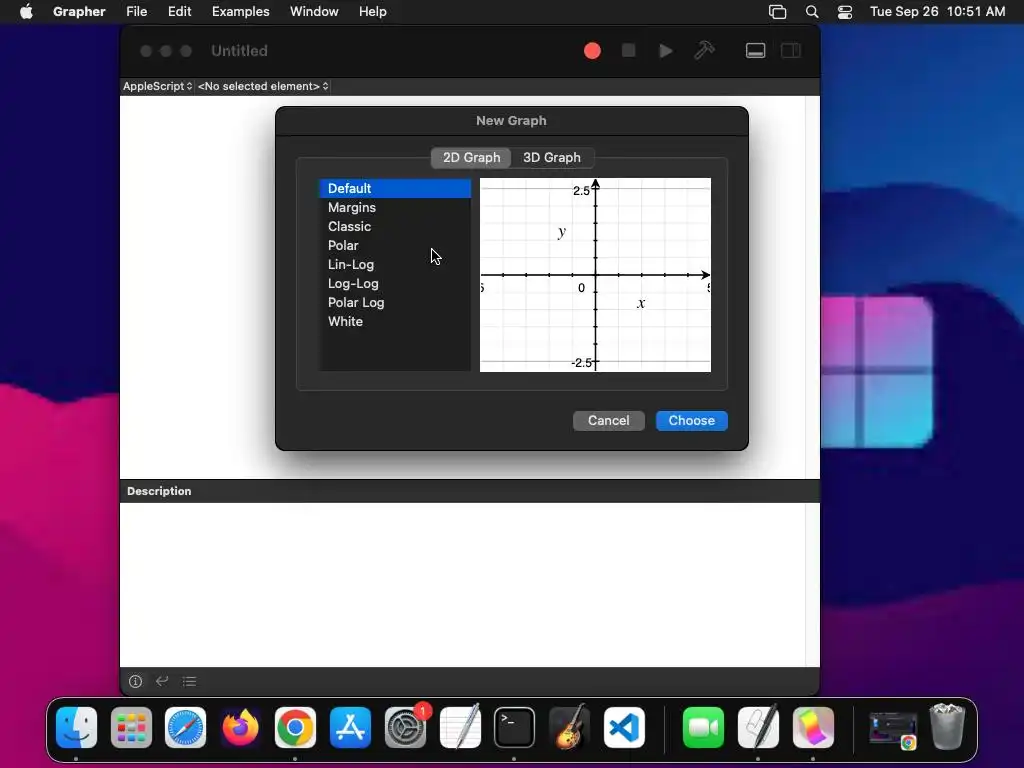Click the Compile hammer icon
The width and height of the screenshot is (1024, 768).
click(x=704, y=50)
